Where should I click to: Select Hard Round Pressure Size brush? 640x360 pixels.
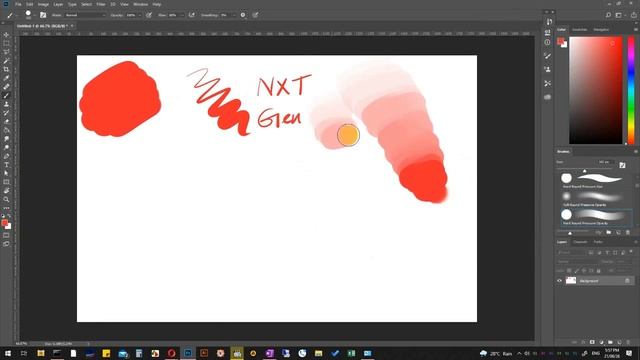tap(595, 180)
